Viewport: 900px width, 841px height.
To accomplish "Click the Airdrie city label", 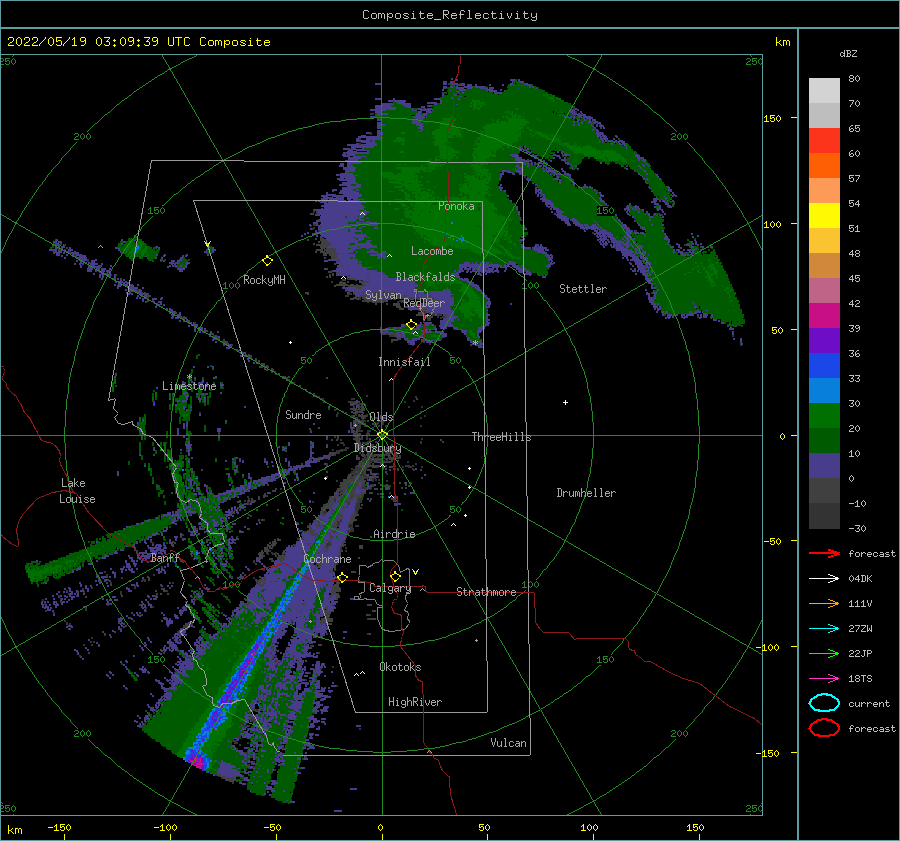I will click(x=394, y=534).
